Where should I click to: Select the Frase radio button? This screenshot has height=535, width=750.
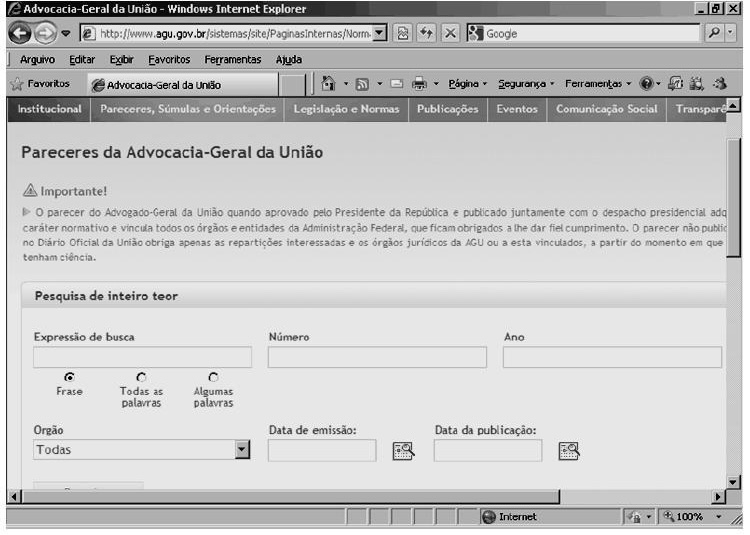70,377
